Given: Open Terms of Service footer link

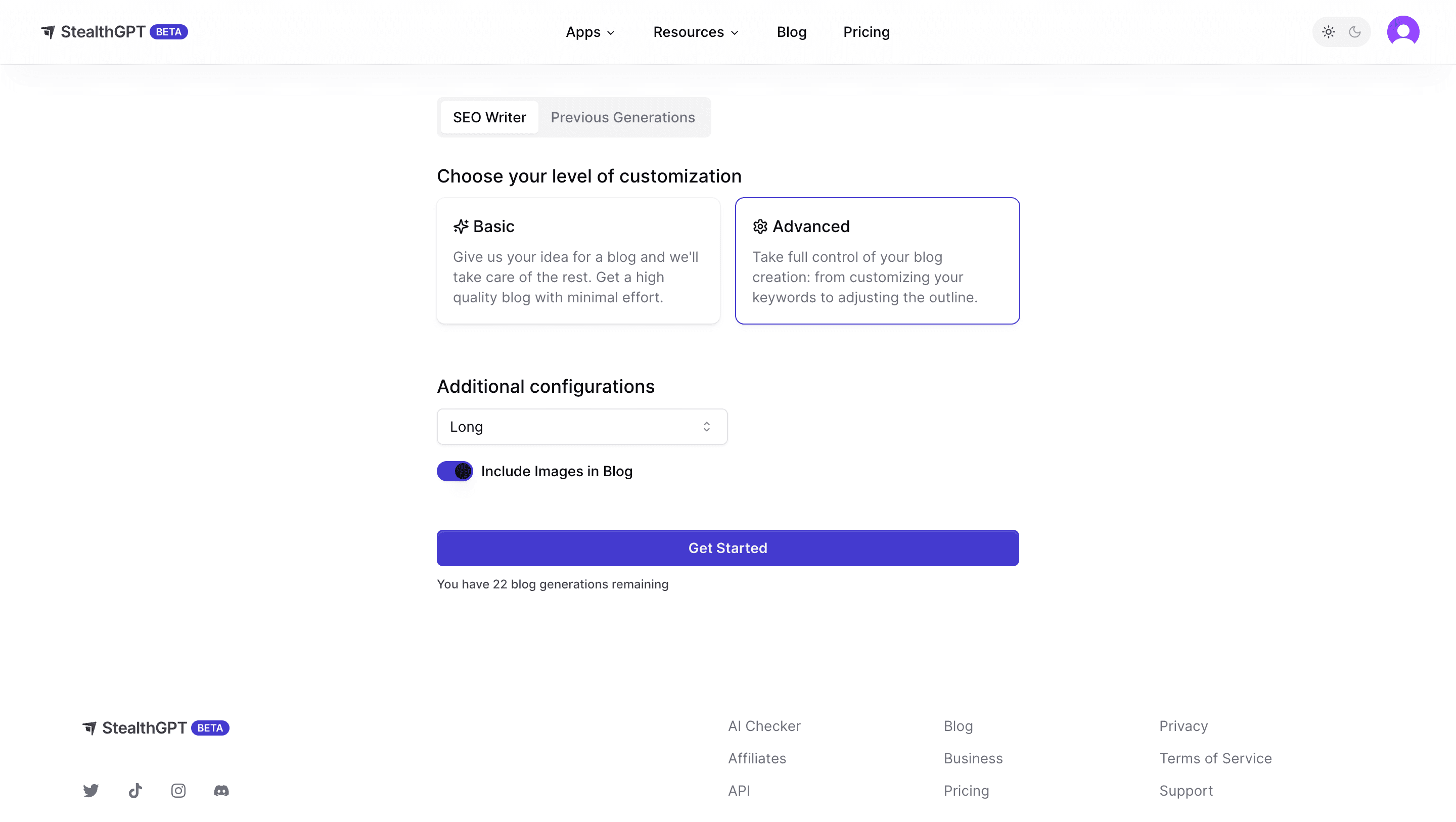Looking at the screenshot, I should (1215, 758).
